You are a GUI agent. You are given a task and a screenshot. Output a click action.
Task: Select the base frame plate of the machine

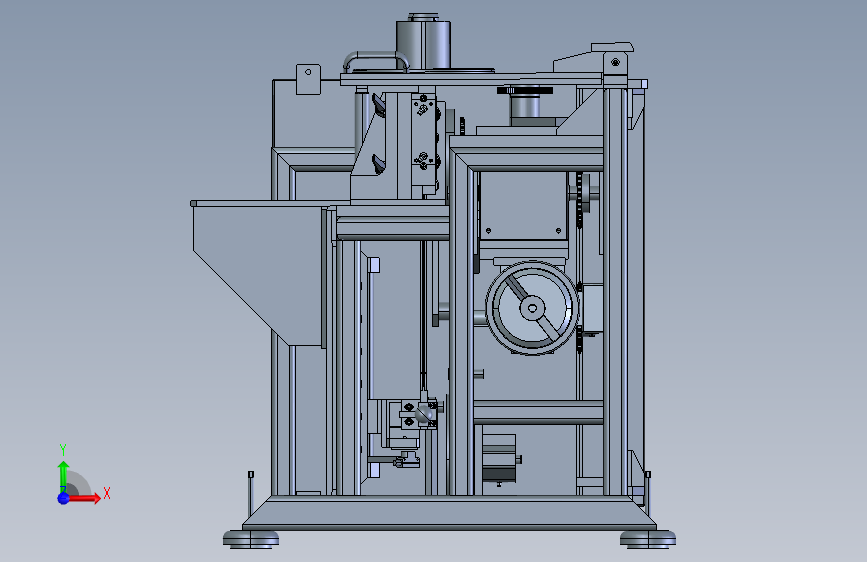tap(450, 513)
